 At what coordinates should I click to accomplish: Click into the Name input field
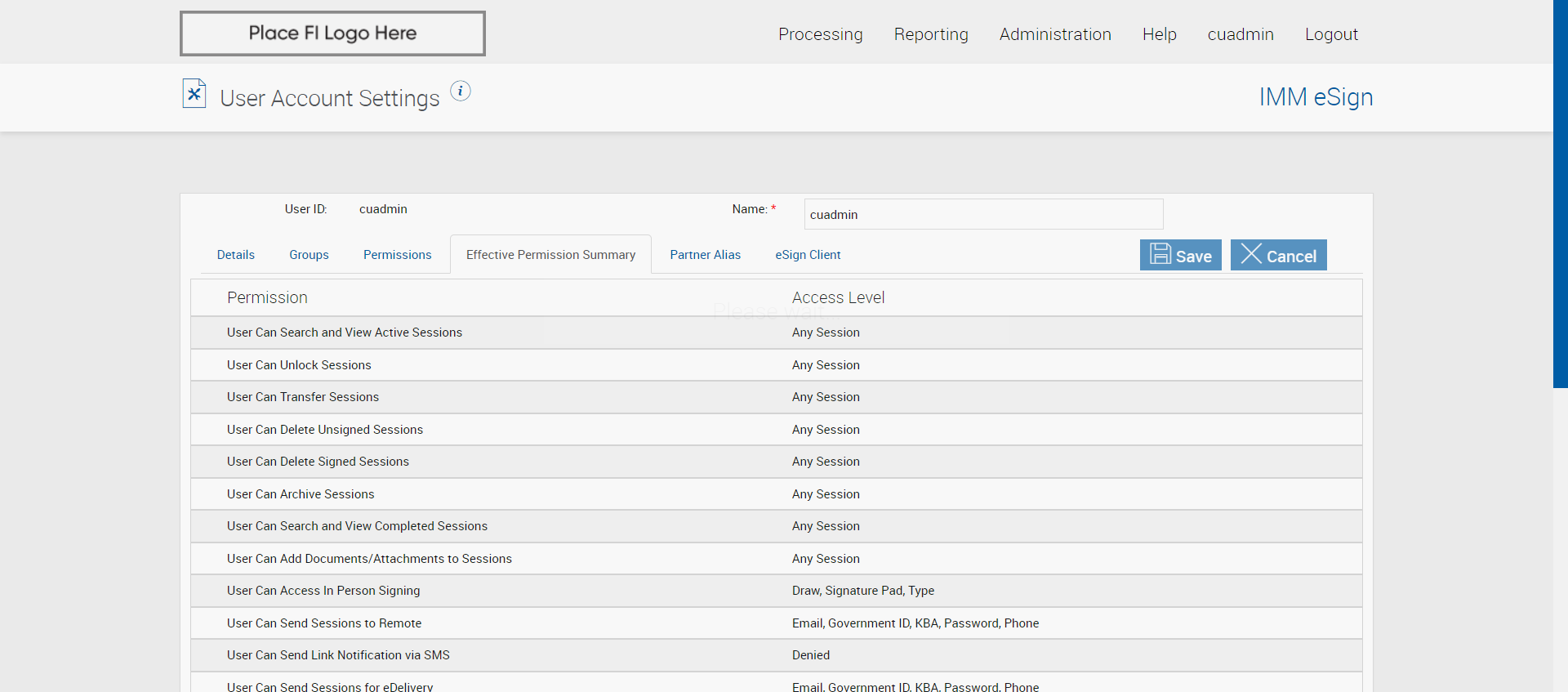tap(983, 214)
